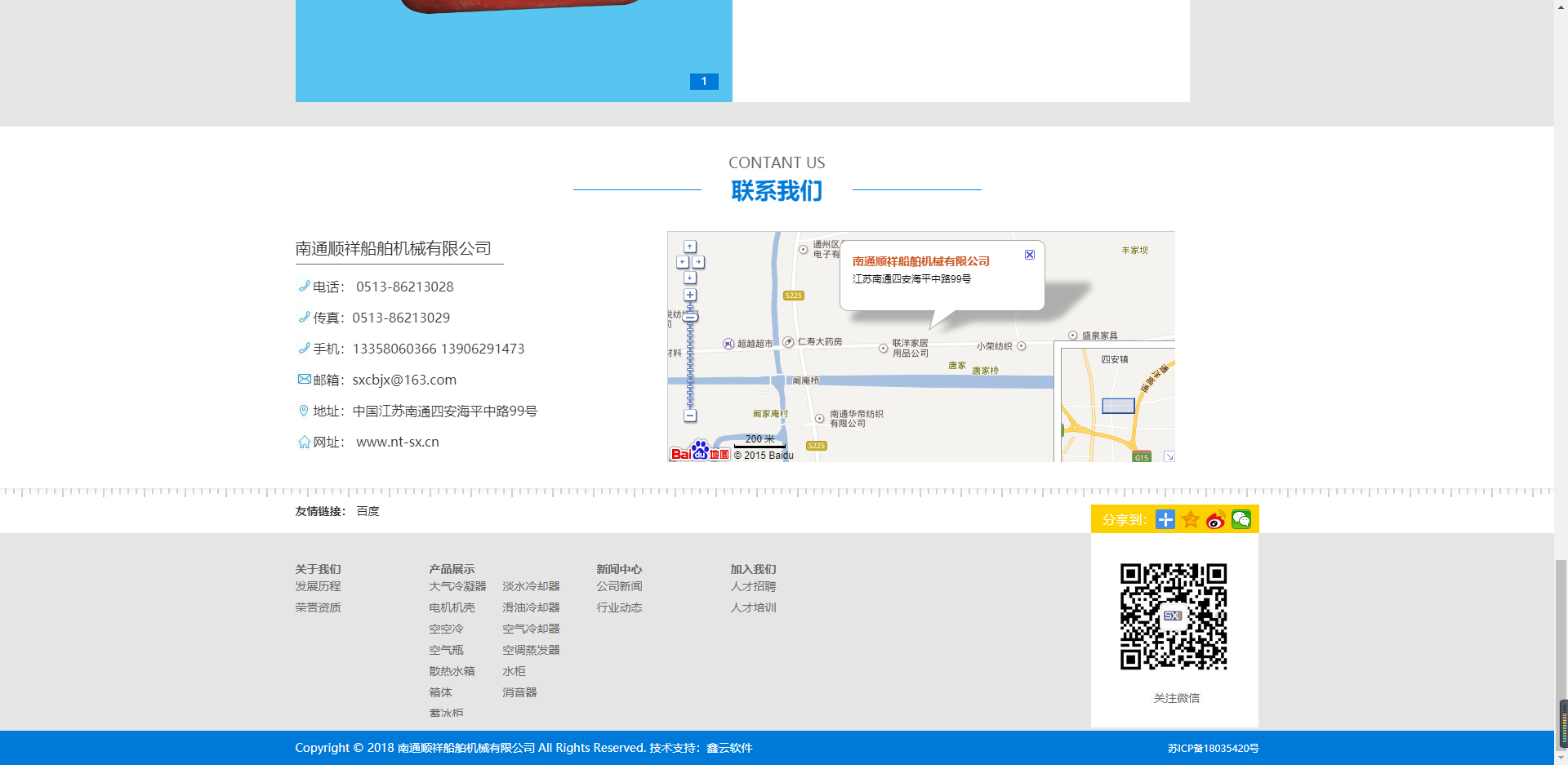The height and width of the screenshot is (765, 1568).
Task: Pan the Baidu map upward
Action: point(690,247)
